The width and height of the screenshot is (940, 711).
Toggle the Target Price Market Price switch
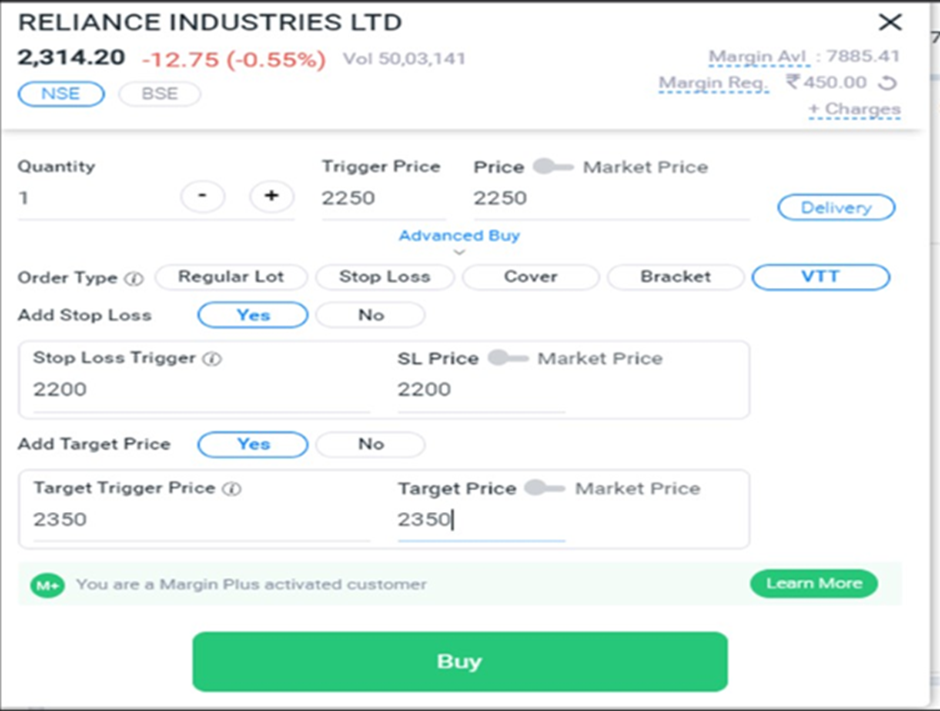click(x=544, y=487)
